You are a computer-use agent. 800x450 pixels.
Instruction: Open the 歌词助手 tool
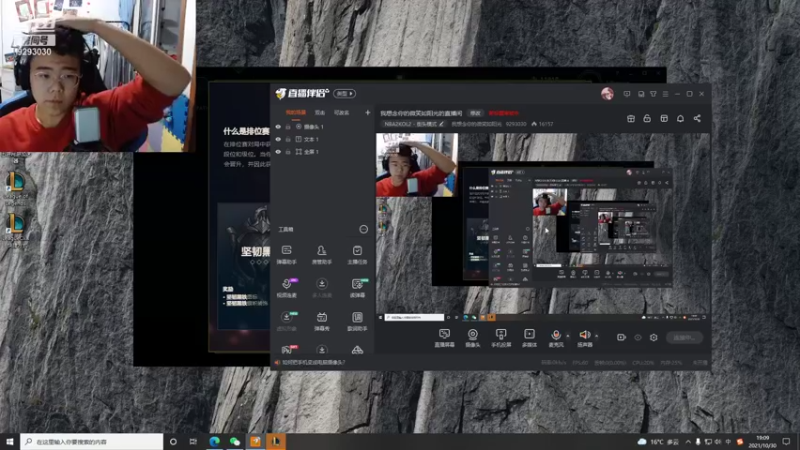click(357, 321)
